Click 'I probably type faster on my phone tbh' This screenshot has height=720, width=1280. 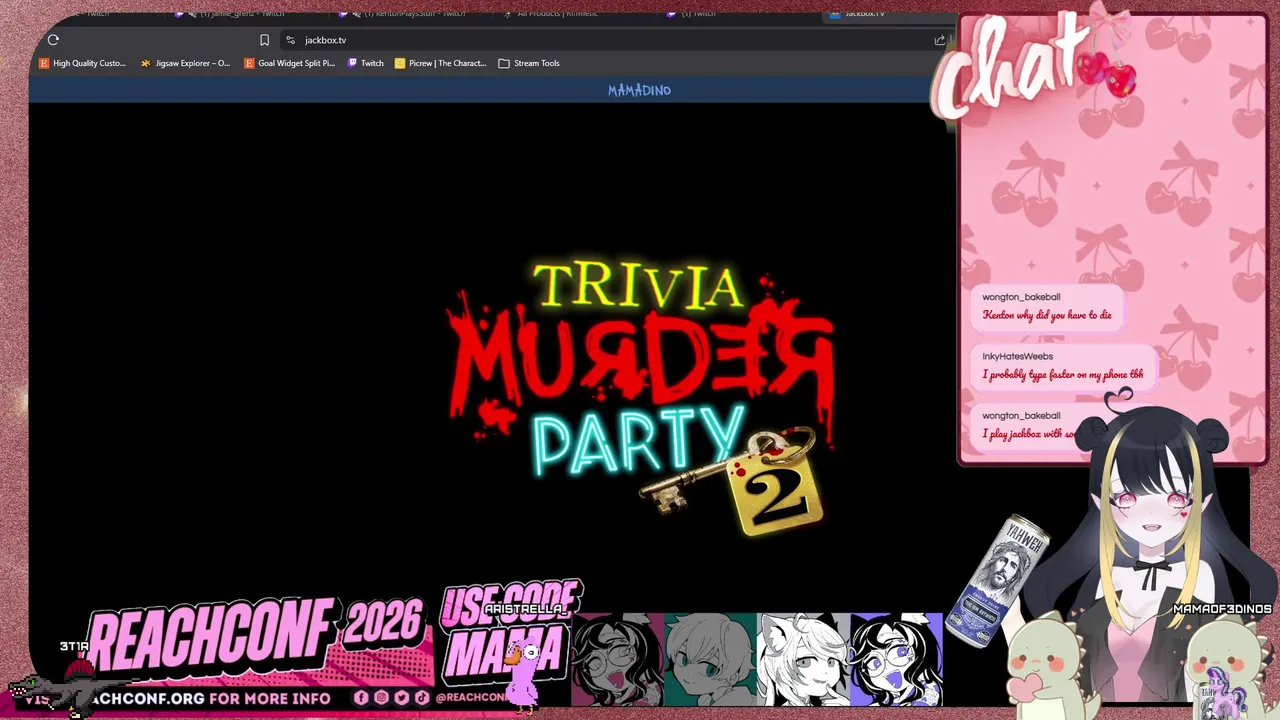click(x=1062, y=374)
